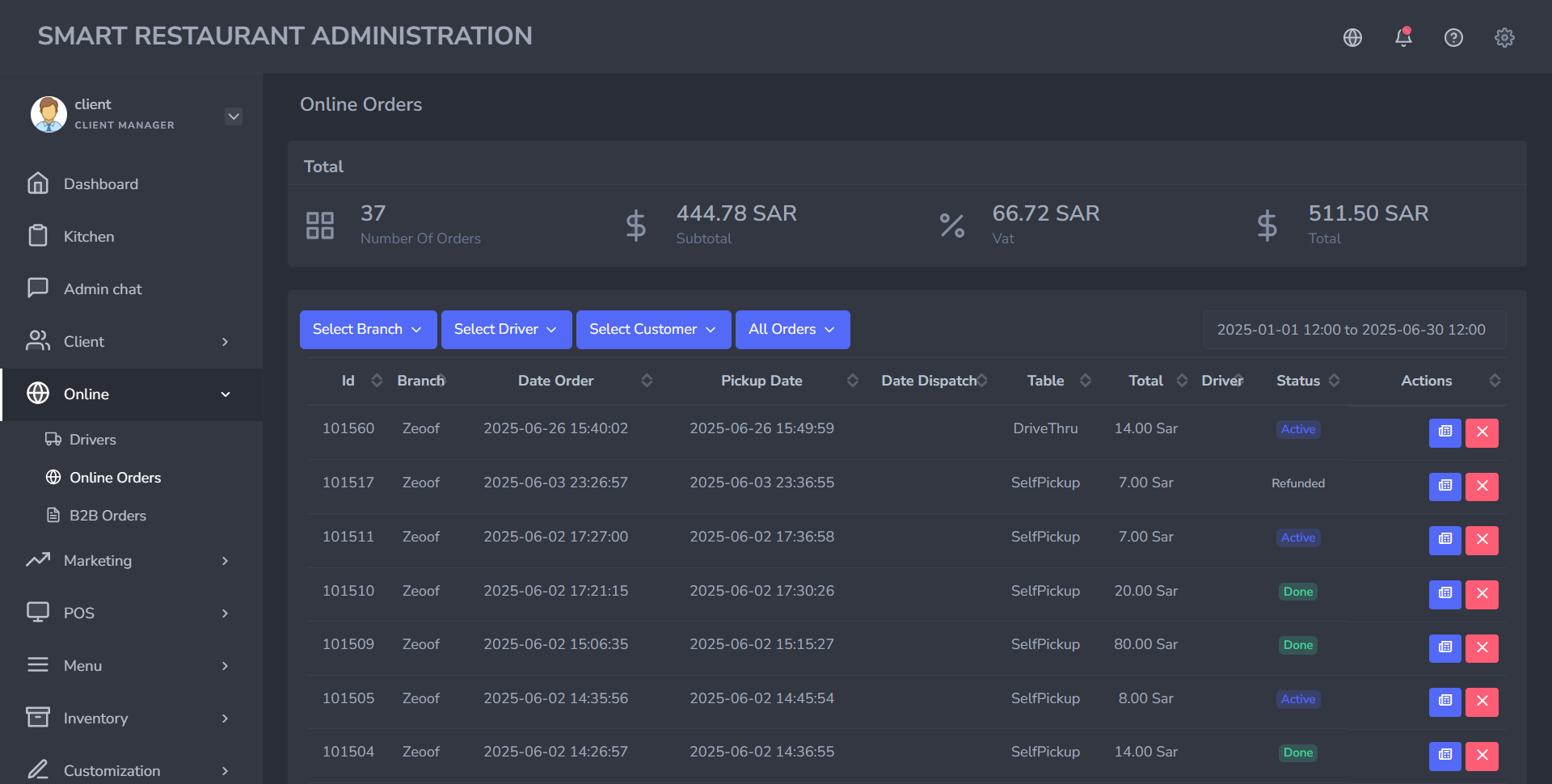The height and width of the screenshot is (784, 1552).
Task: View details of order 101509
Action: tap(1445, 648)
